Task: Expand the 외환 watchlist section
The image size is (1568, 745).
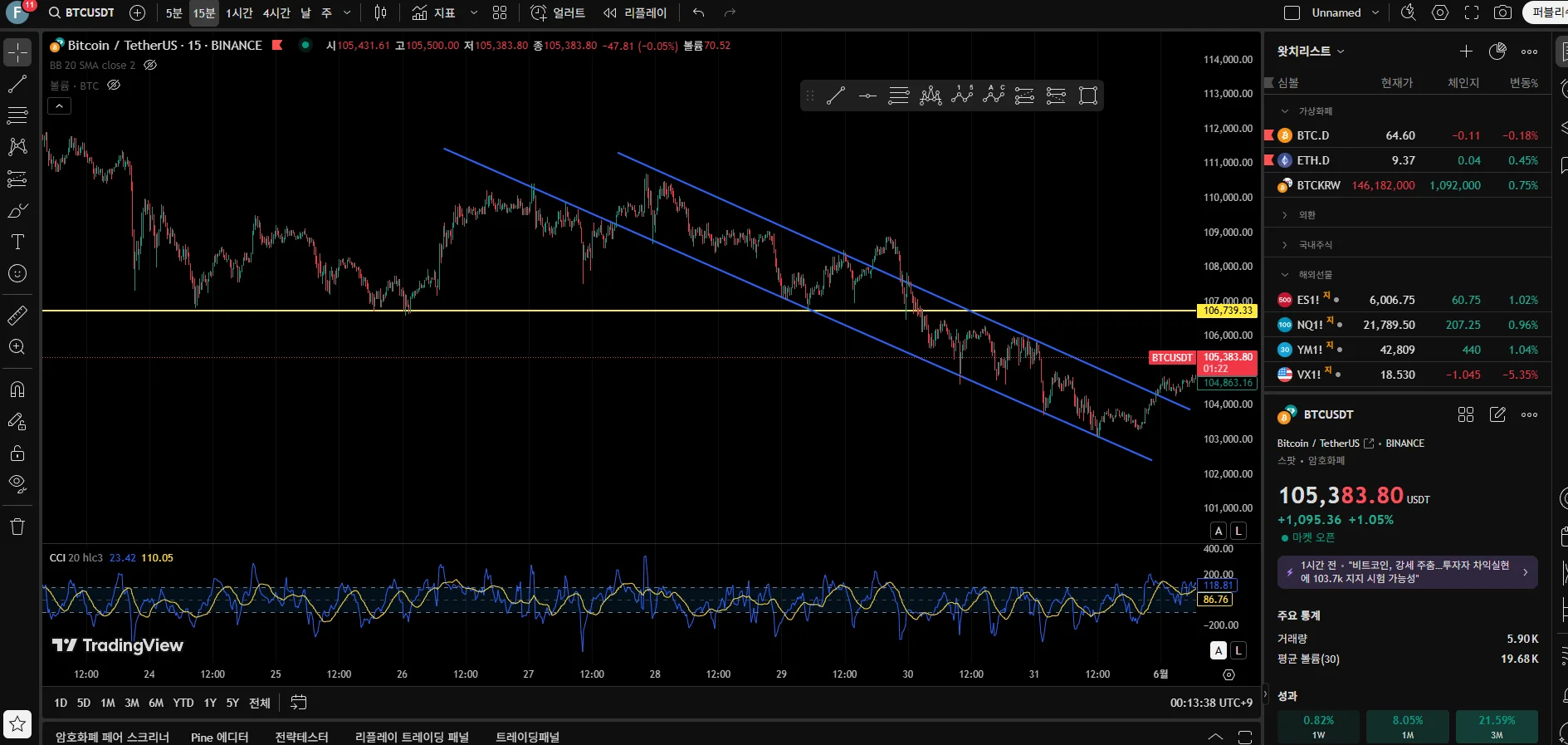Action: (1285, 215)
